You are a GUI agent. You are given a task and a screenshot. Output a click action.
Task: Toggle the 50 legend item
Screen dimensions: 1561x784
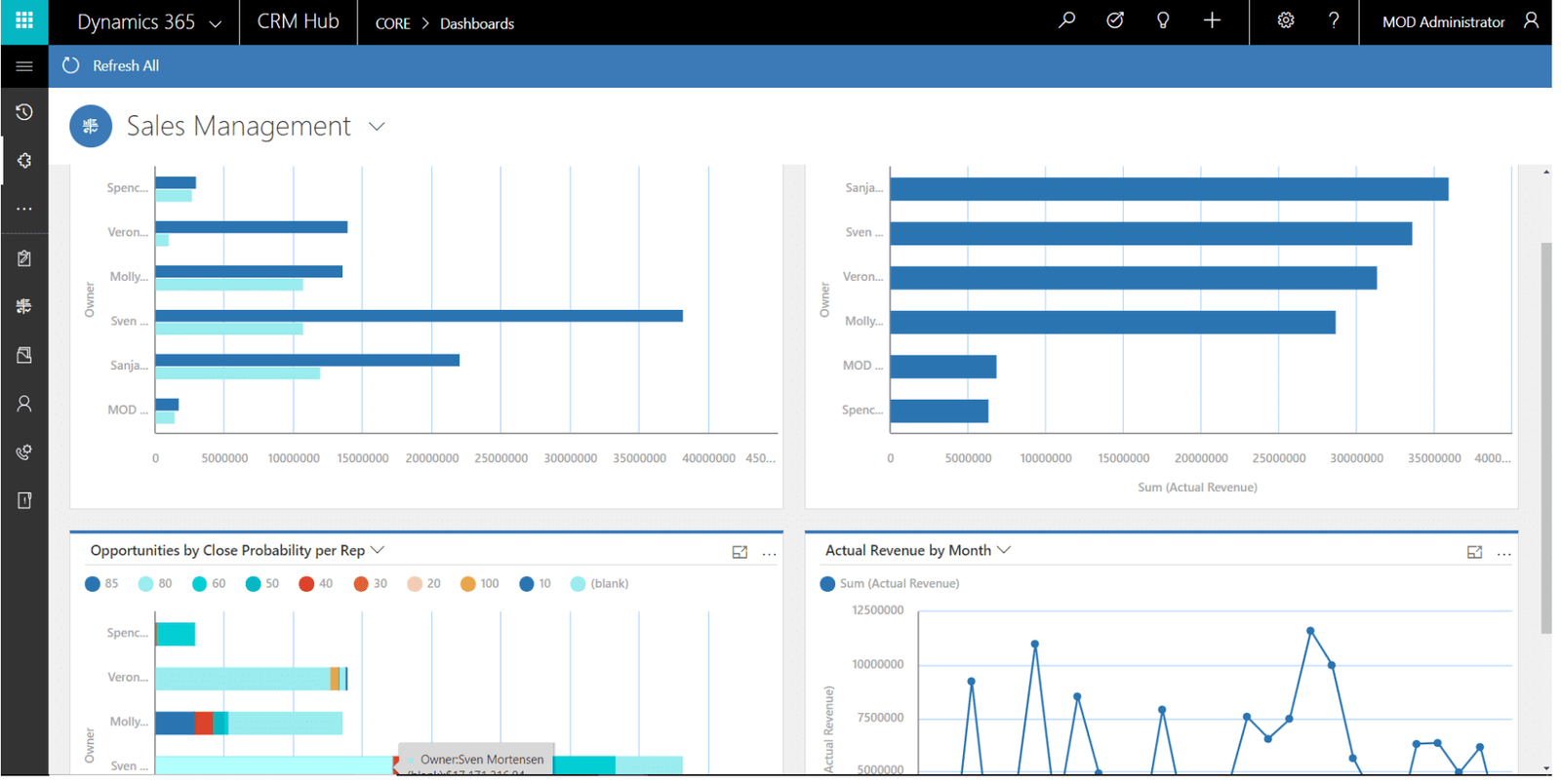point(262,584)
